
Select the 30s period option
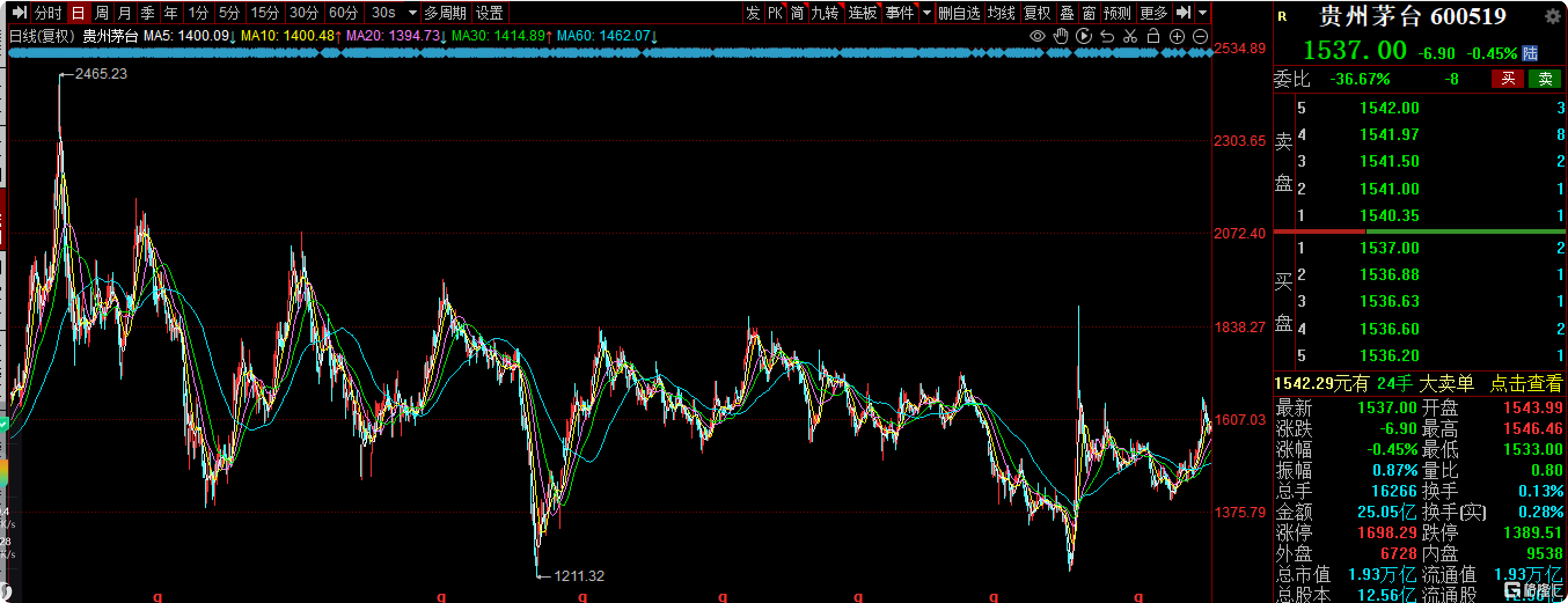click(383, 13)
